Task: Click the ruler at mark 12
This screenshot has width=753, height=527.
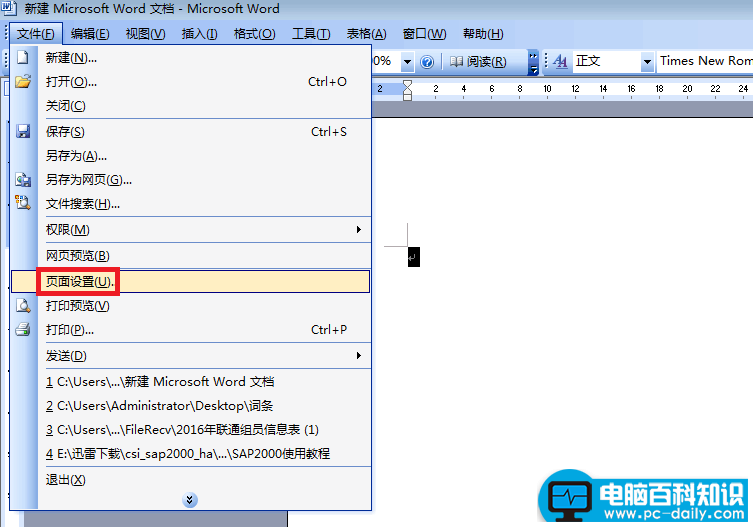Action: coord(575,88)
